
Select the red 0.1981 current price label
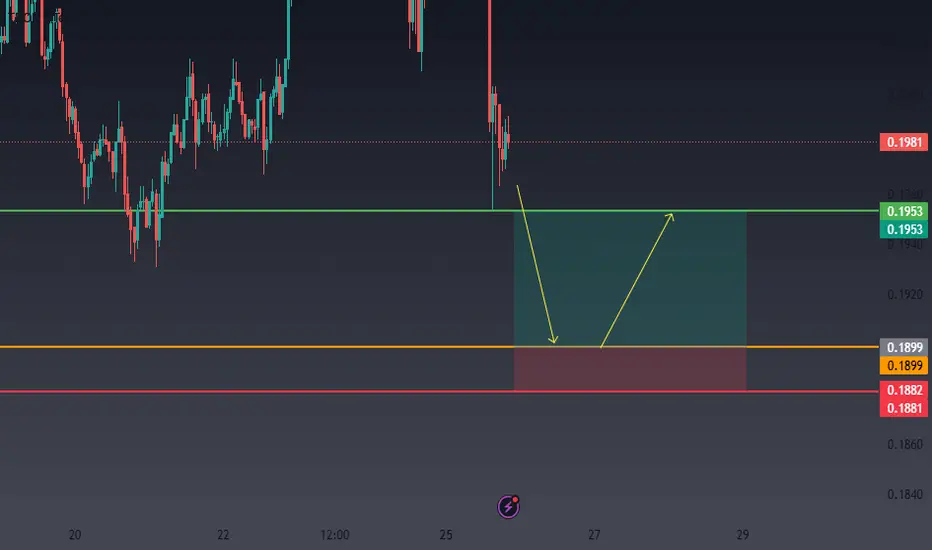coord(903,142)
